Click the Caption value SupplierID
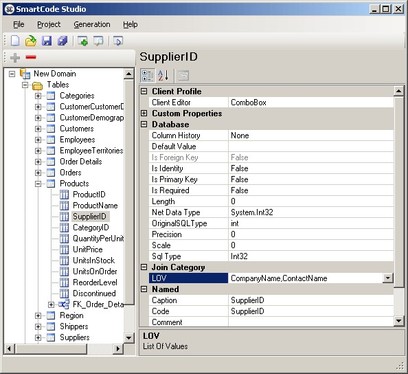Viewport: 408px width, 374px height. [311, 300]
